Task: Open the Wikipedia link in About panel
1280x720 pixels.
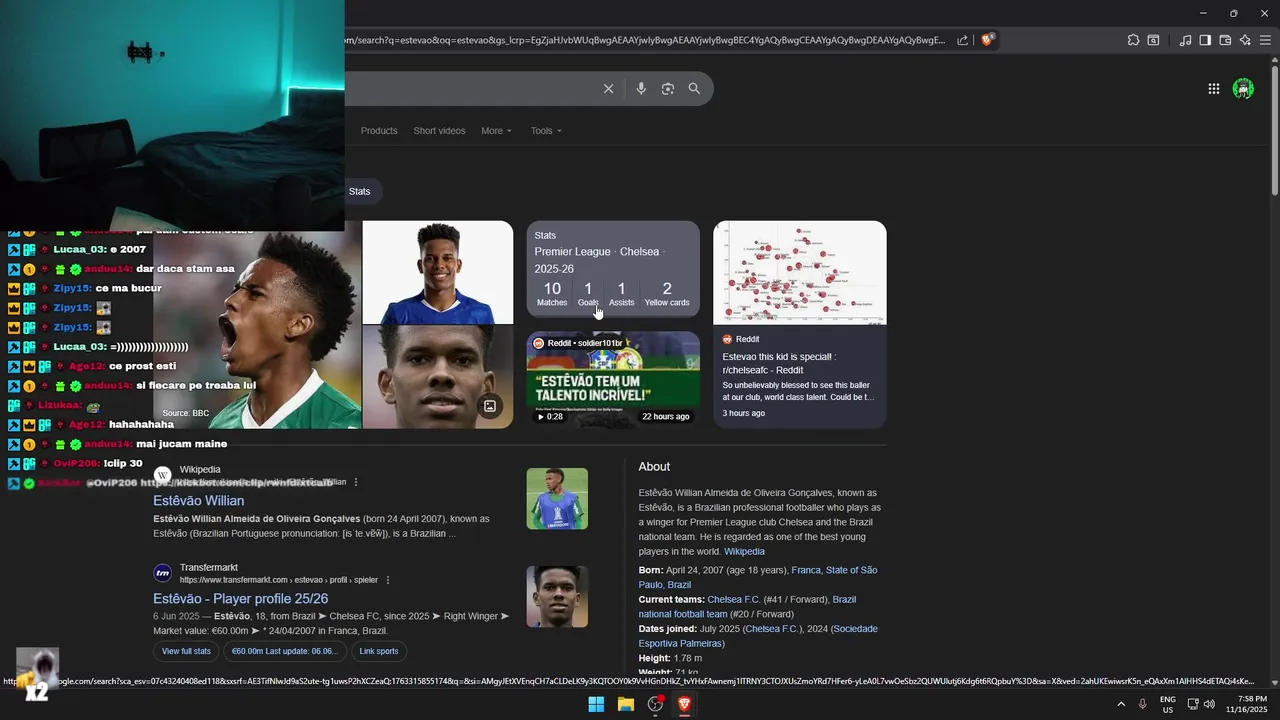Action: [744, 551]
